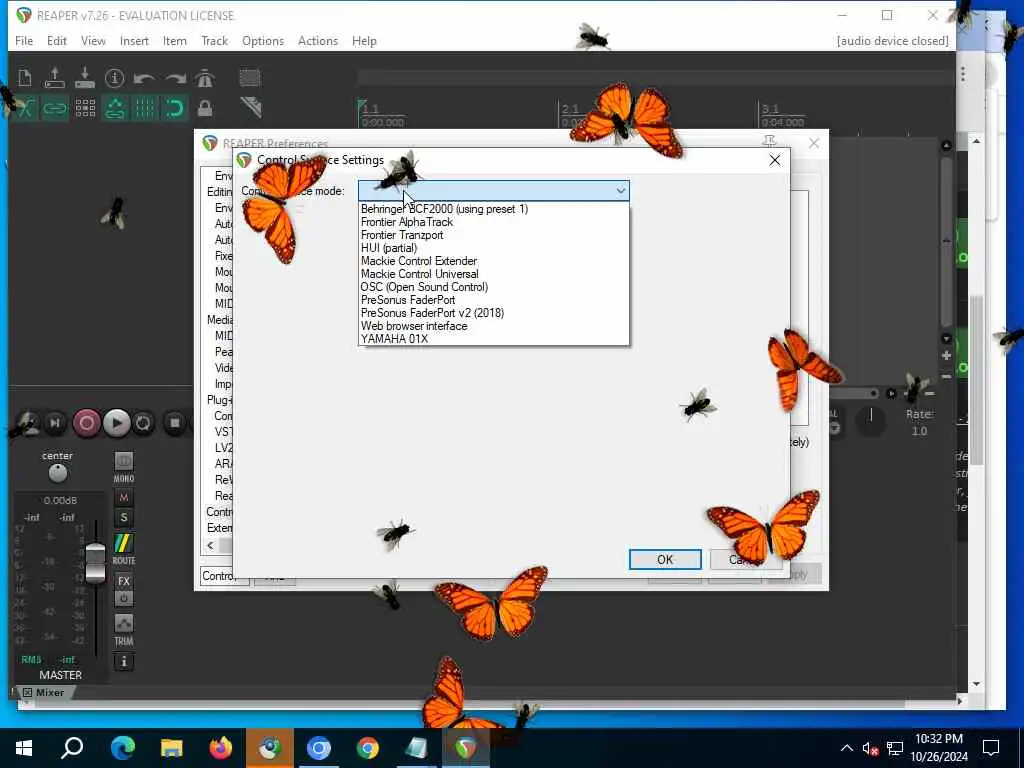Toggle the metronome icon
The image size is (1024, 768).
pyautogui.click(x=205, y=78)
